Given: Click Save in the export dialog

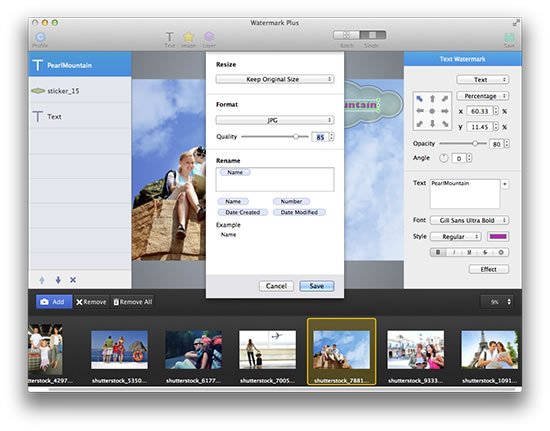Looking at the screenshot, I should 317,286.
